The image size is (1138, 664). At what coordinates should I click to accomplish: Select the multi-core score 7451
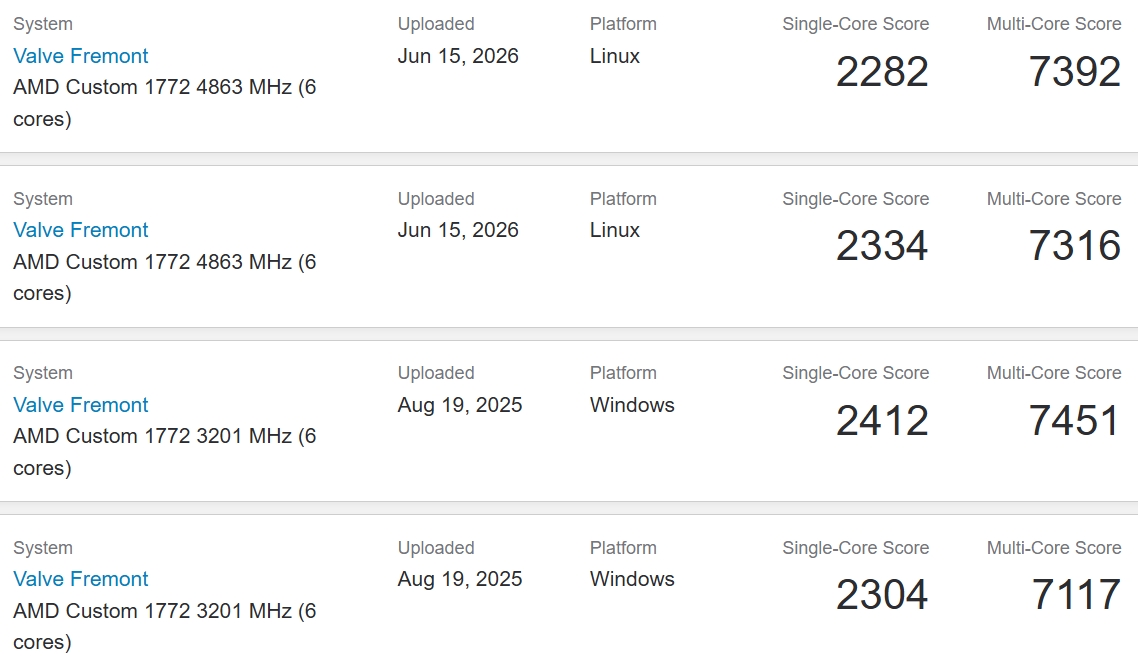click(1075, 421)
